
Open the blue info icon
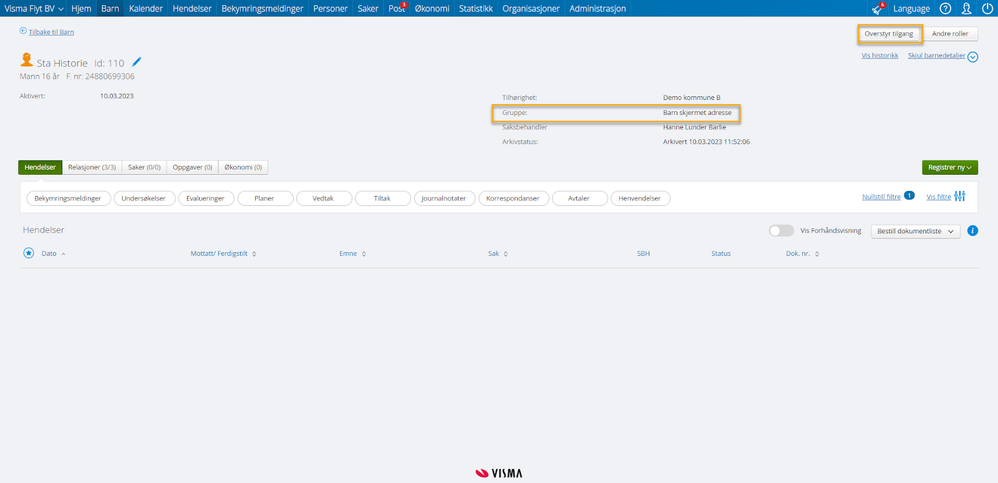pos(972,231)
